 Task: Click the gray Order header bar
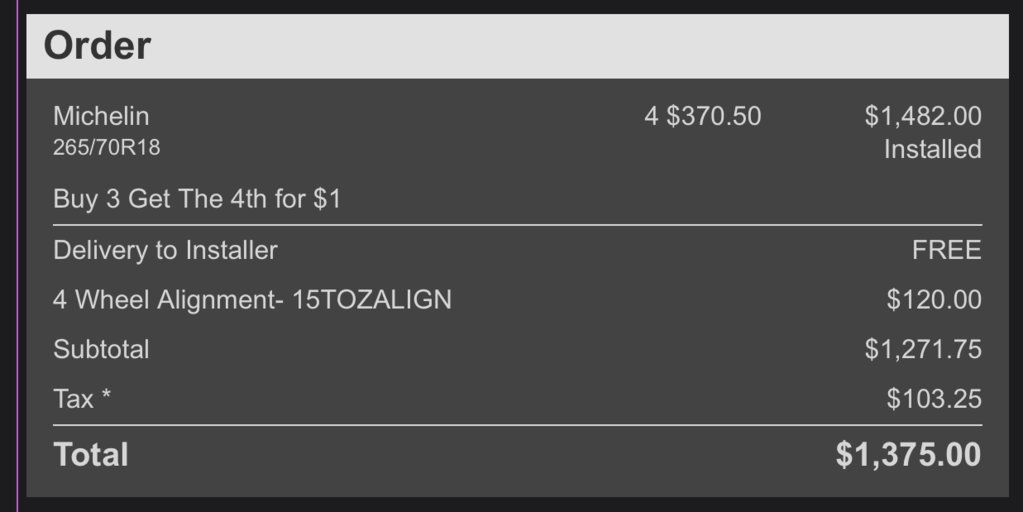click(x=517, y=46)
